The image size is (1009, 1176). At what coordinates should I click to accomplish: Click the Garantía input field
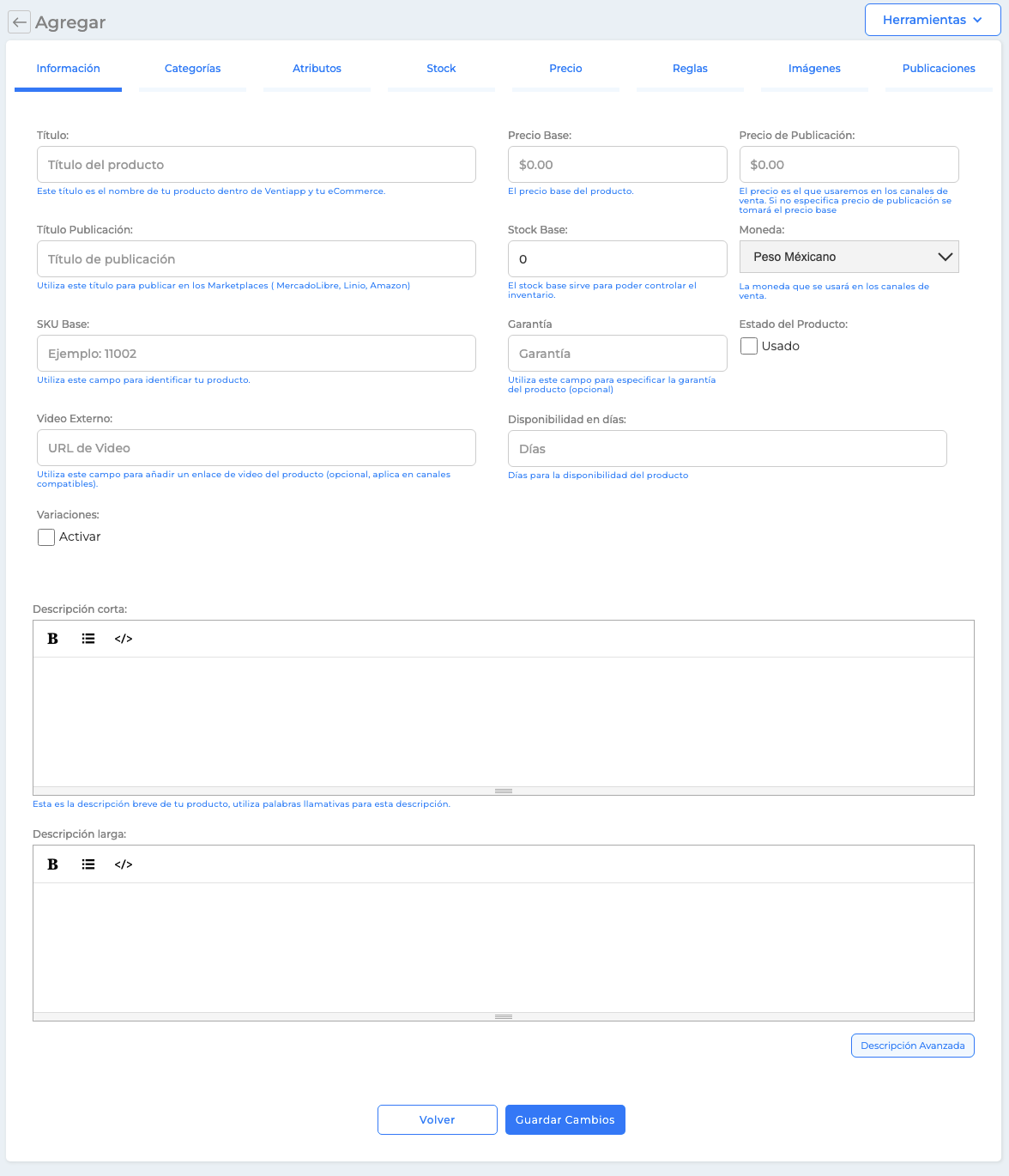point(618,353)
